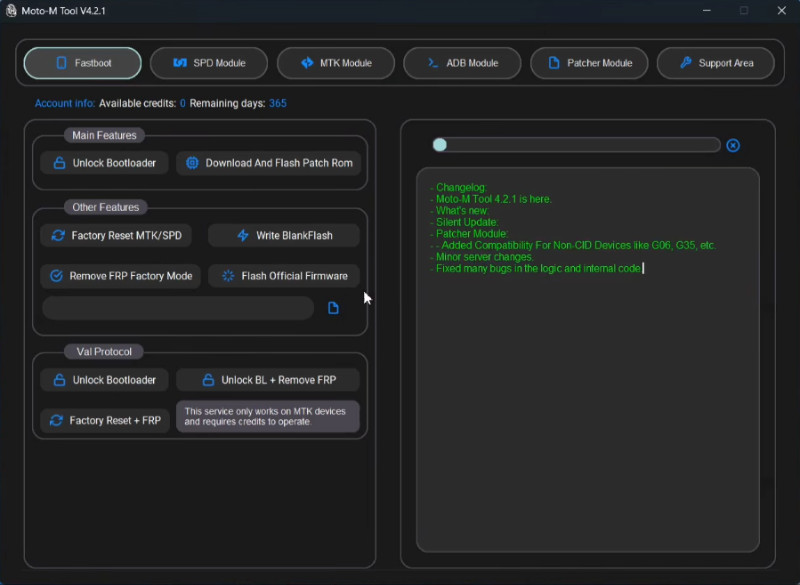Click the Moto-M Tool app icon in title bar
The image size is (800, 585).
[x=11, y=11]
